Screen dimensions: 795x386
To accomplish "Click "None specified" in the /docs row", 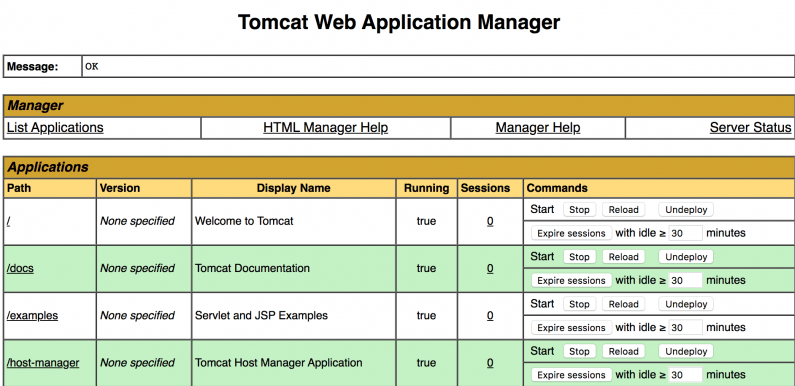I will point(137,268).
